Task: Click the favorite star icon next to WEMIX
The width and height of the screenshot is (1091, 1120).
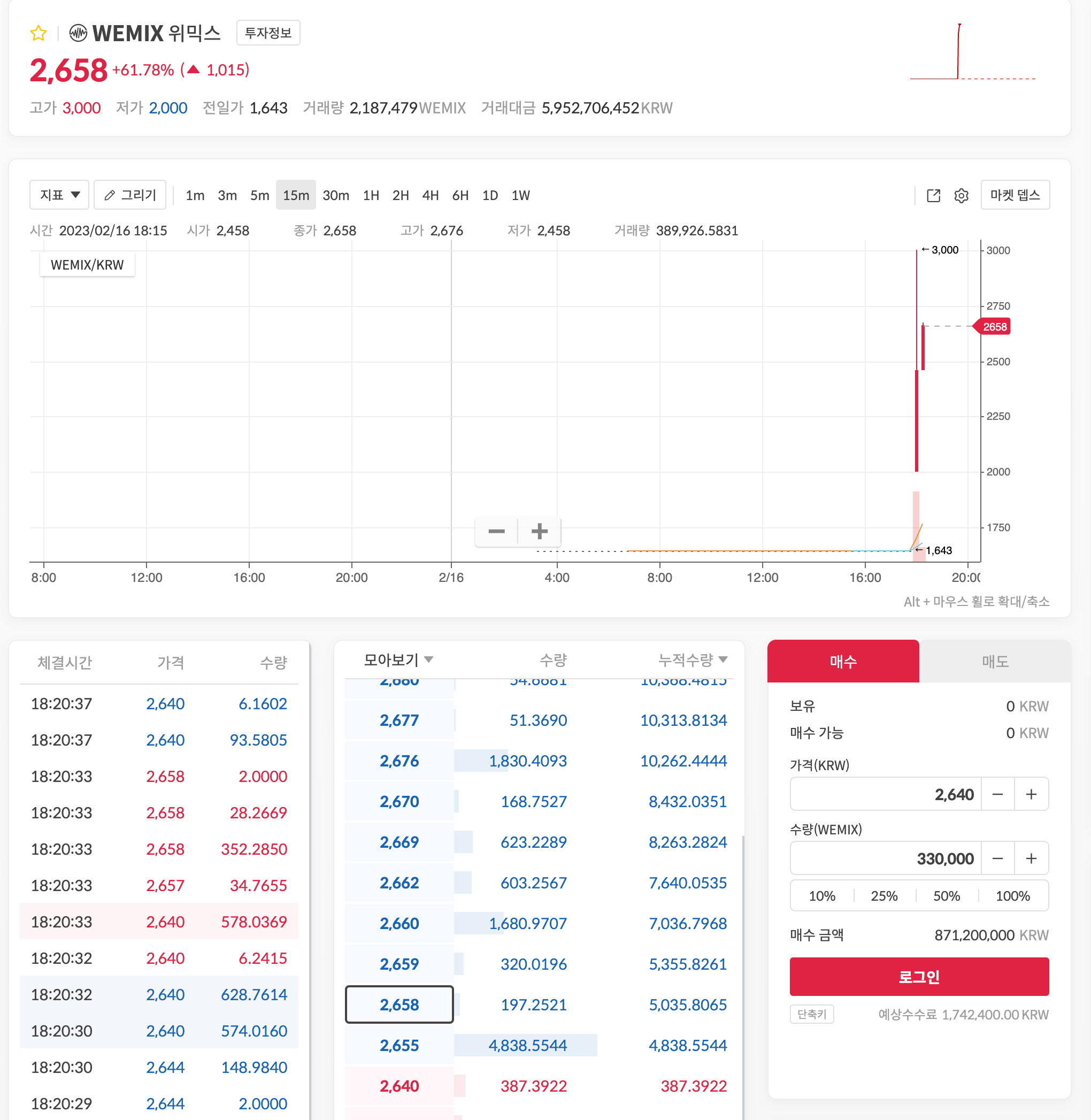Action: click(39, 33)
